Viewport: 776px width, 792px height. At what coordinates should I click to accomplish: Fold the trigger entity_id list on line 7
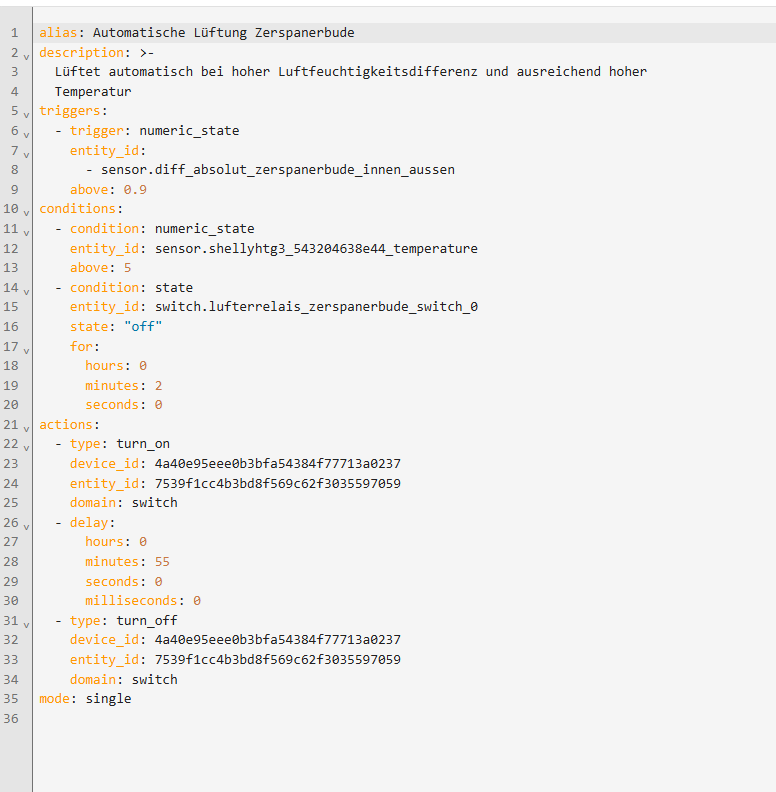[26, 152]
